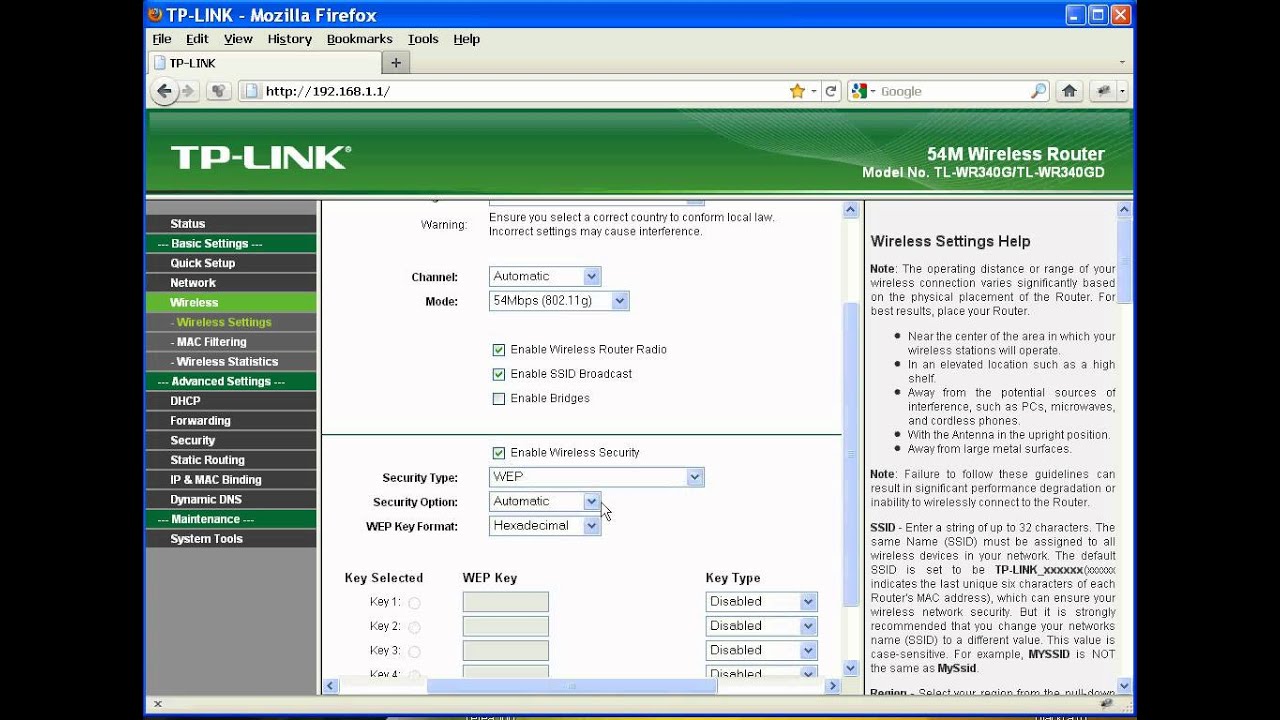Select the Key 2 radio button

pos(414,627)
